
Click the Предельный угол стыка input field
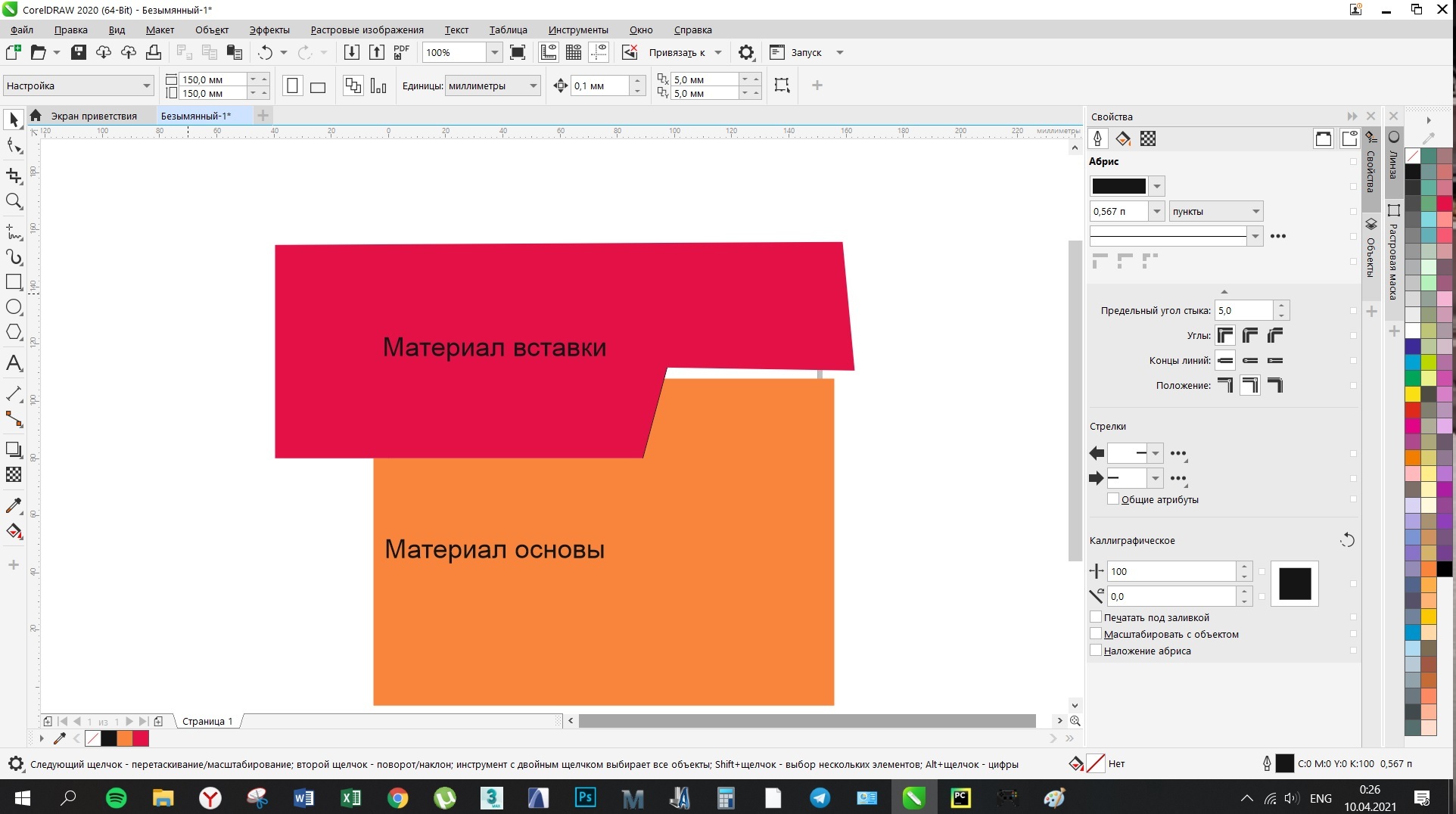[1244, 310]
